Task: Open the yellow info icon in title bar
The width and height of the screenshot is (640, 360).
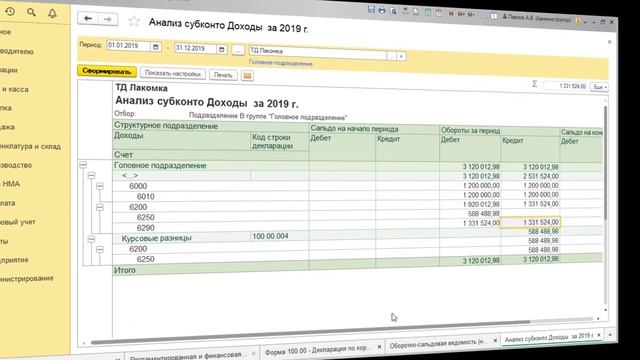Action: coord(578,20)
